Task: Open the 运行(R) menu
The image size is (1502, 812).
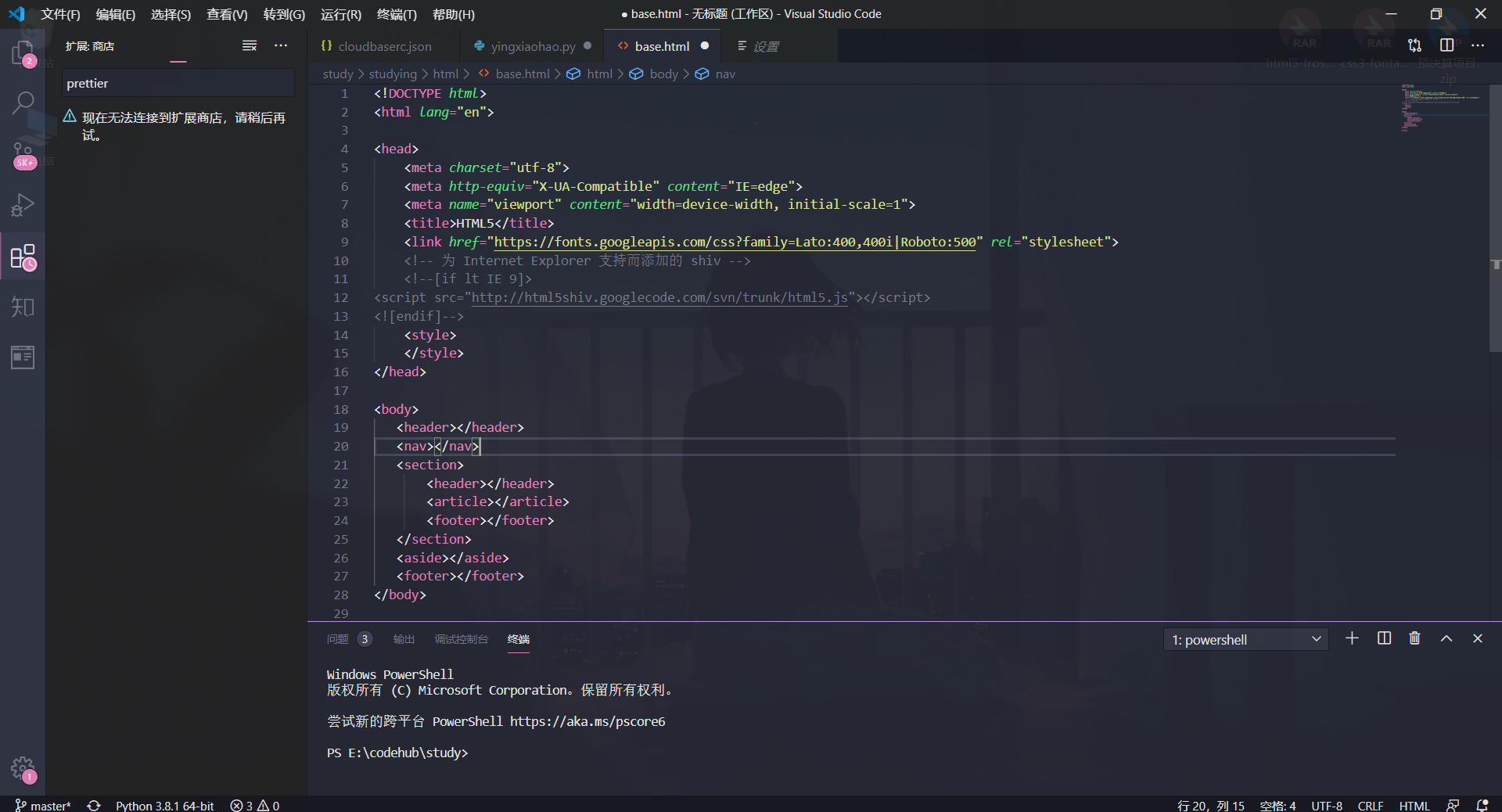Action: [x=341, y=14]
